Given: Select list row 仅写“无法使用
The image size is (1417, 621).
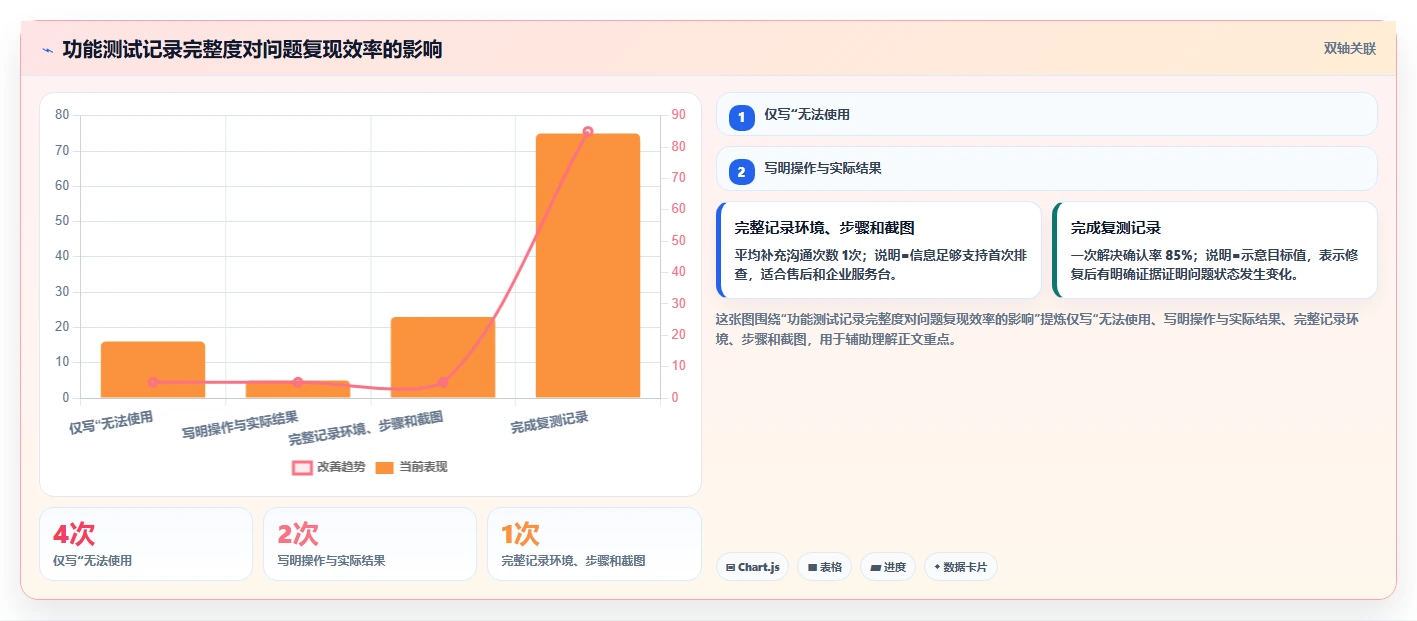Looking at the screenshot, I should [1047, 114].
